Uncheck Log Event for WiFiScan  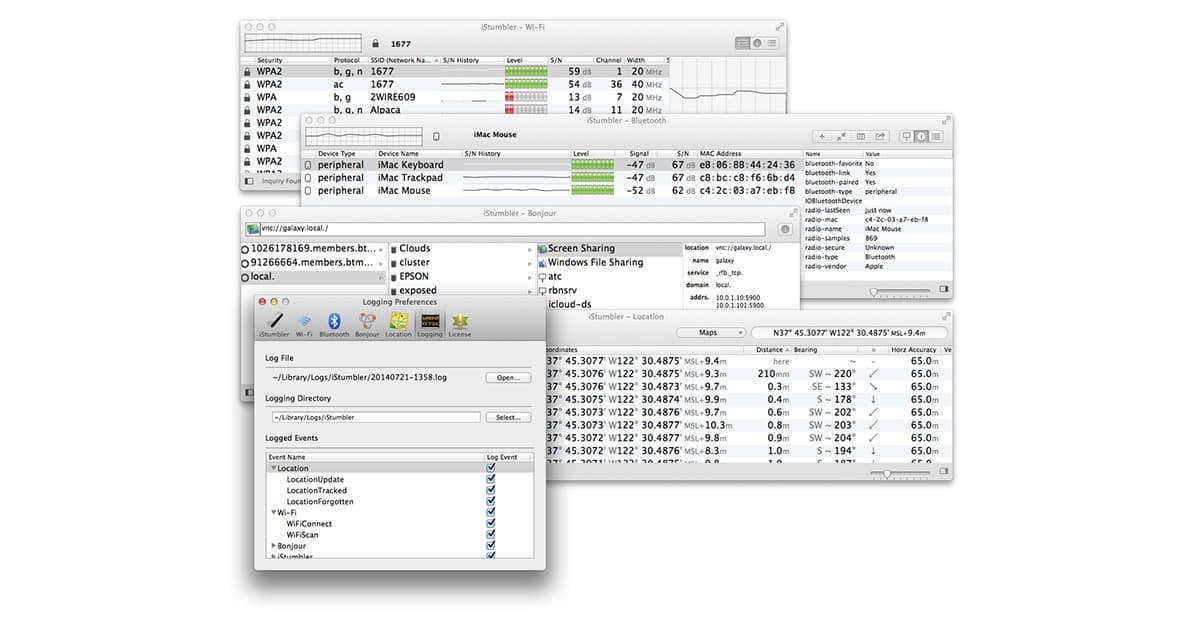pos(491,534)
